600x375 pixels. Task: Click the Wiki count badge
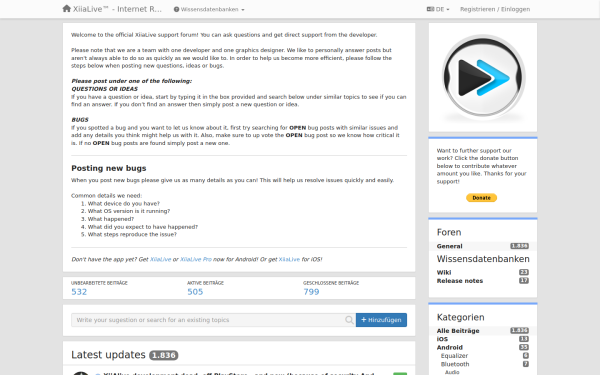click(523, 272)
